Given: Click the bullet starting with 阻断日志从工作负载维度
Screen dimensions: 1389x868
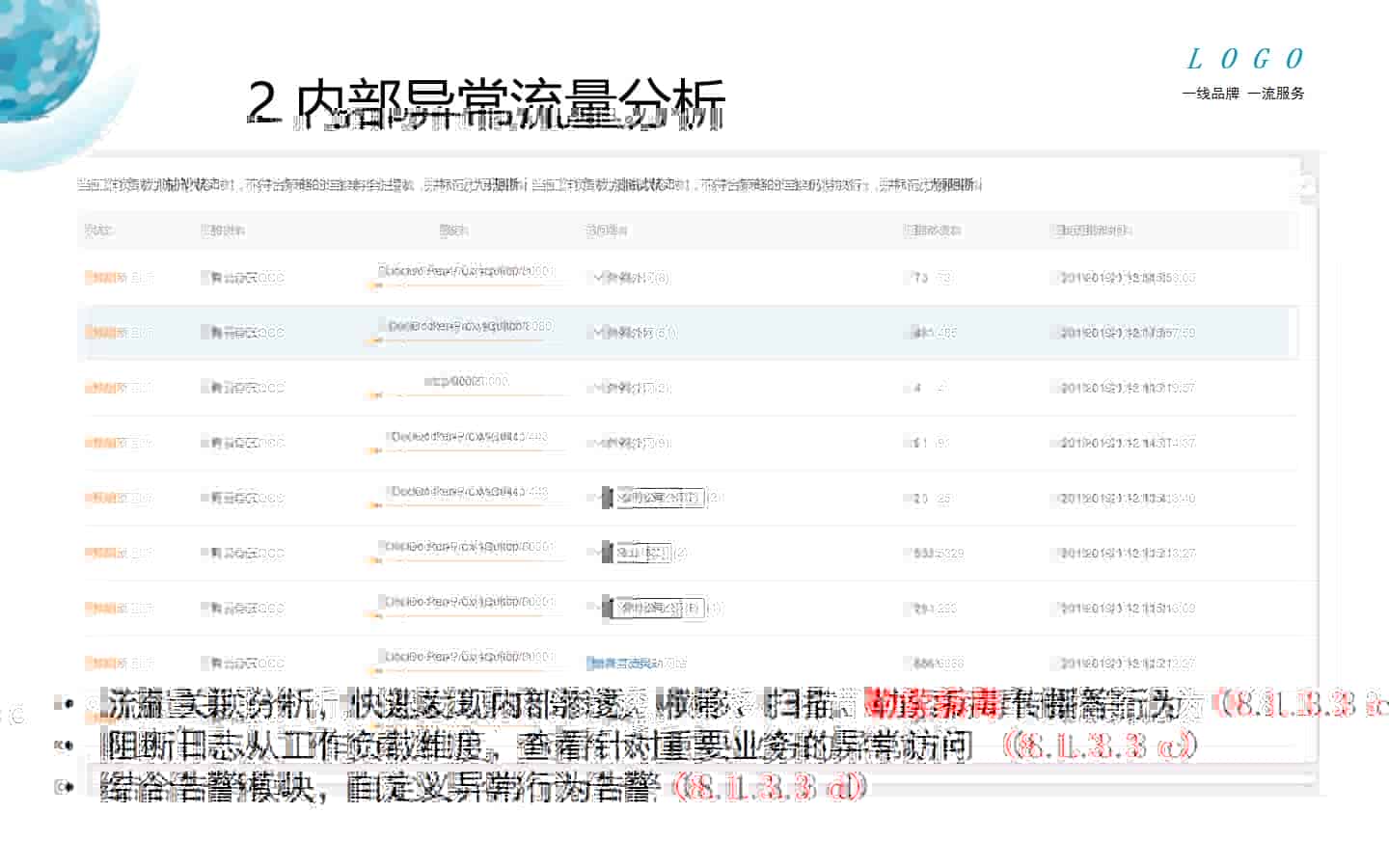Looking at the screenshot, I should coord(651,746).
